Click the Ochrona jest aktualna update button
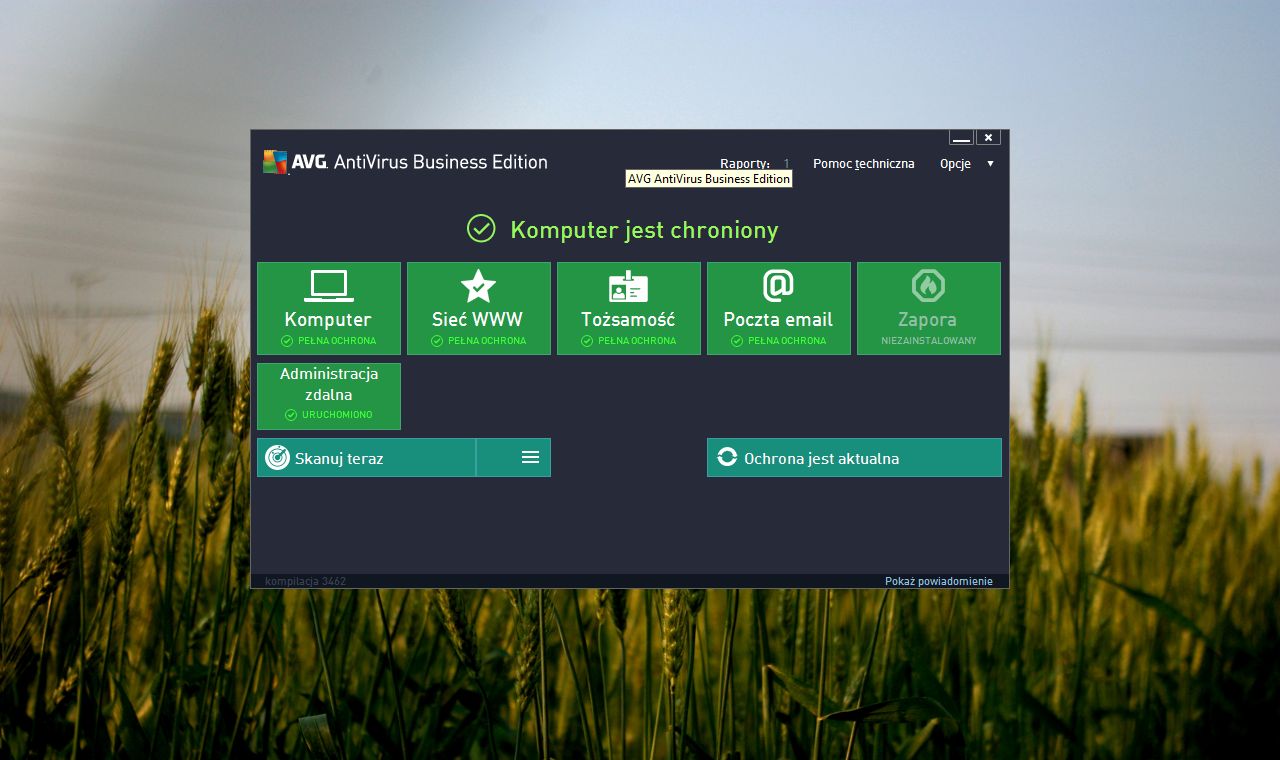This screenshot has height=760, width=1280. point(854,457)
